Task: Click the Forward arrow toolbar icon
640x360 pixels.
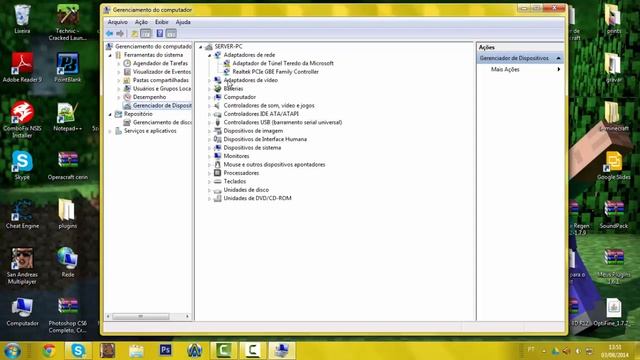Action: 120,33
